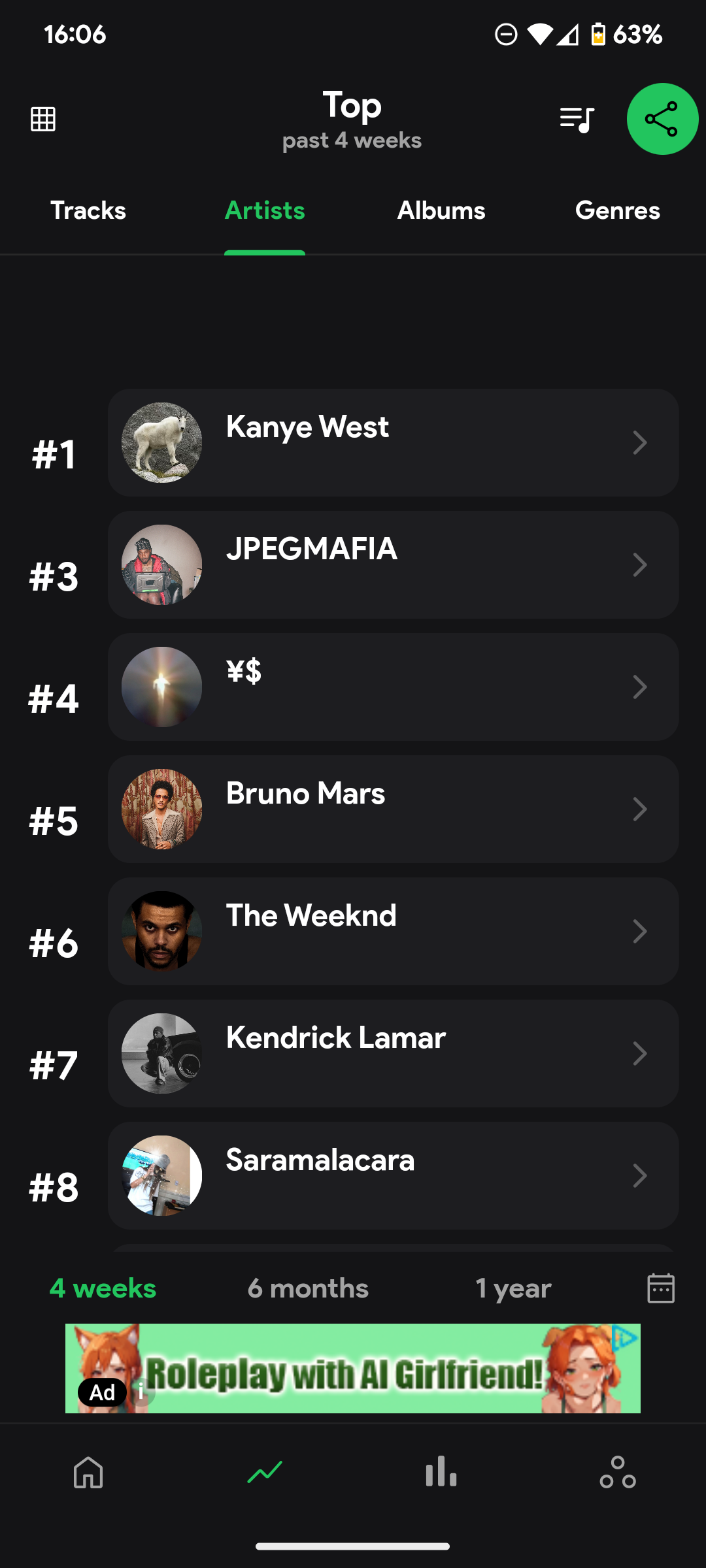Open the three-circles navigation icon

click(x=618, y=1473)
